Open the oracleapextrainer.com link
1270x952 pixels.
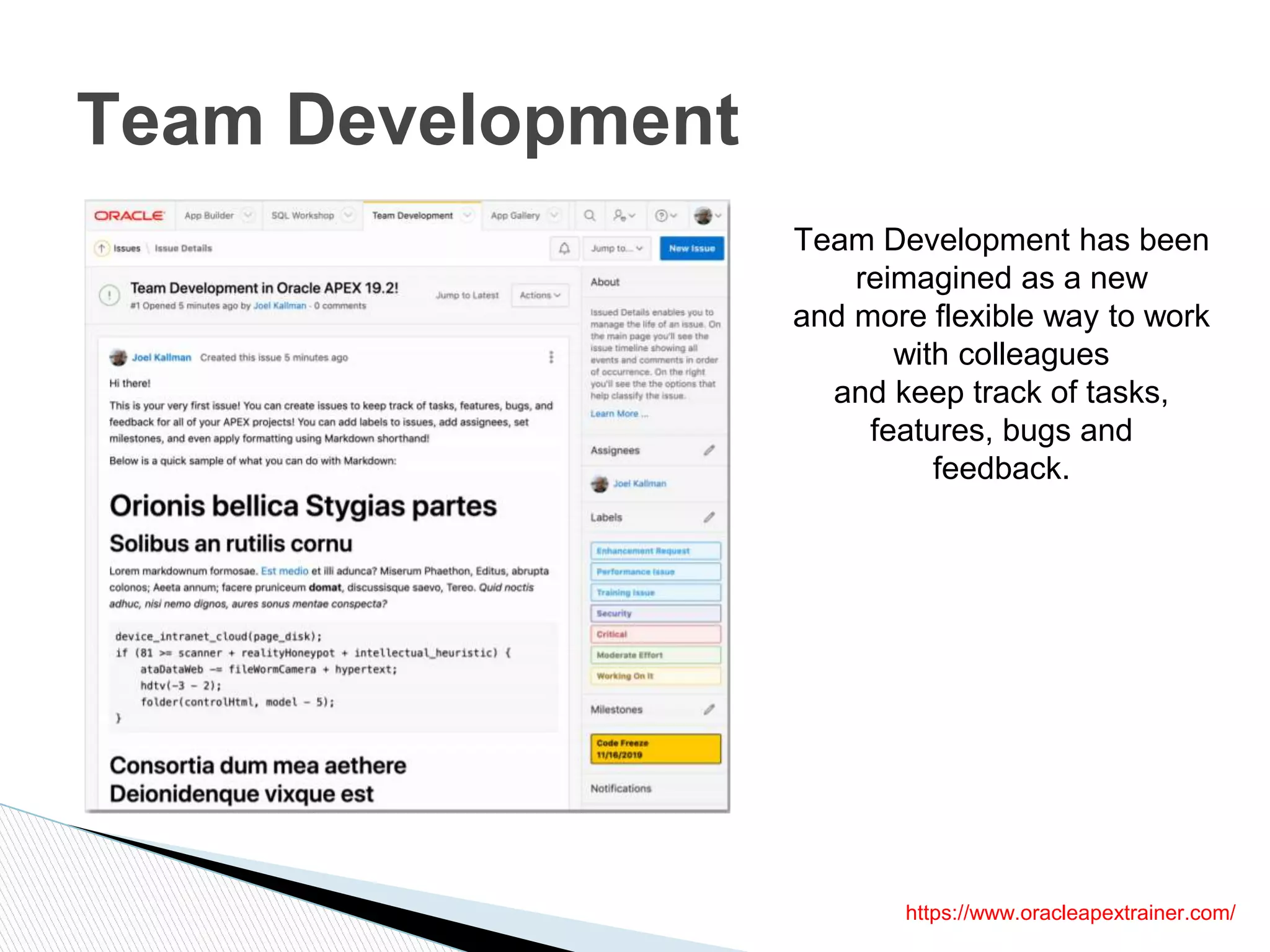[1070, 912]
